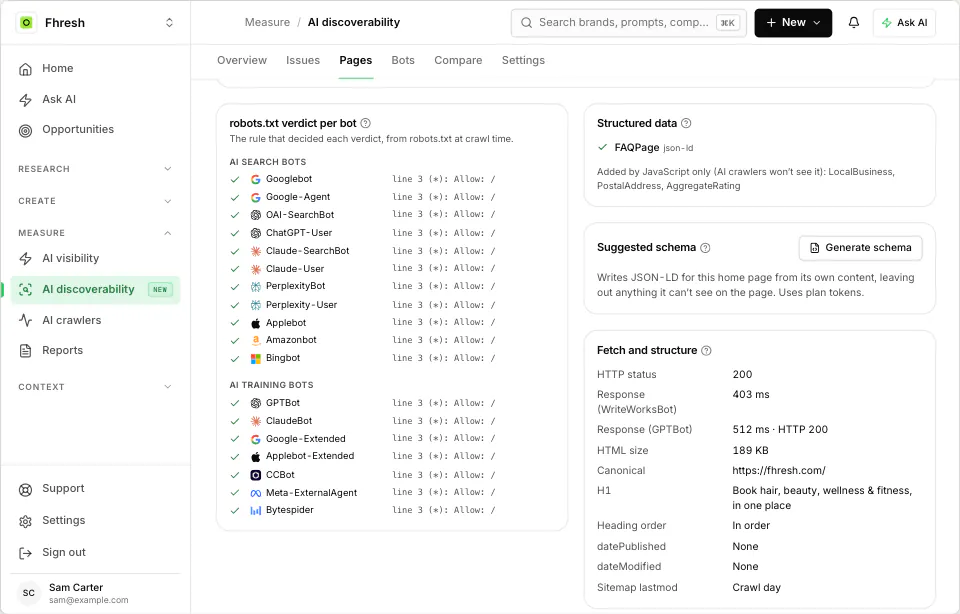Click the 189 KB HTML size value
960x614 pixels.
pos(750,450)
